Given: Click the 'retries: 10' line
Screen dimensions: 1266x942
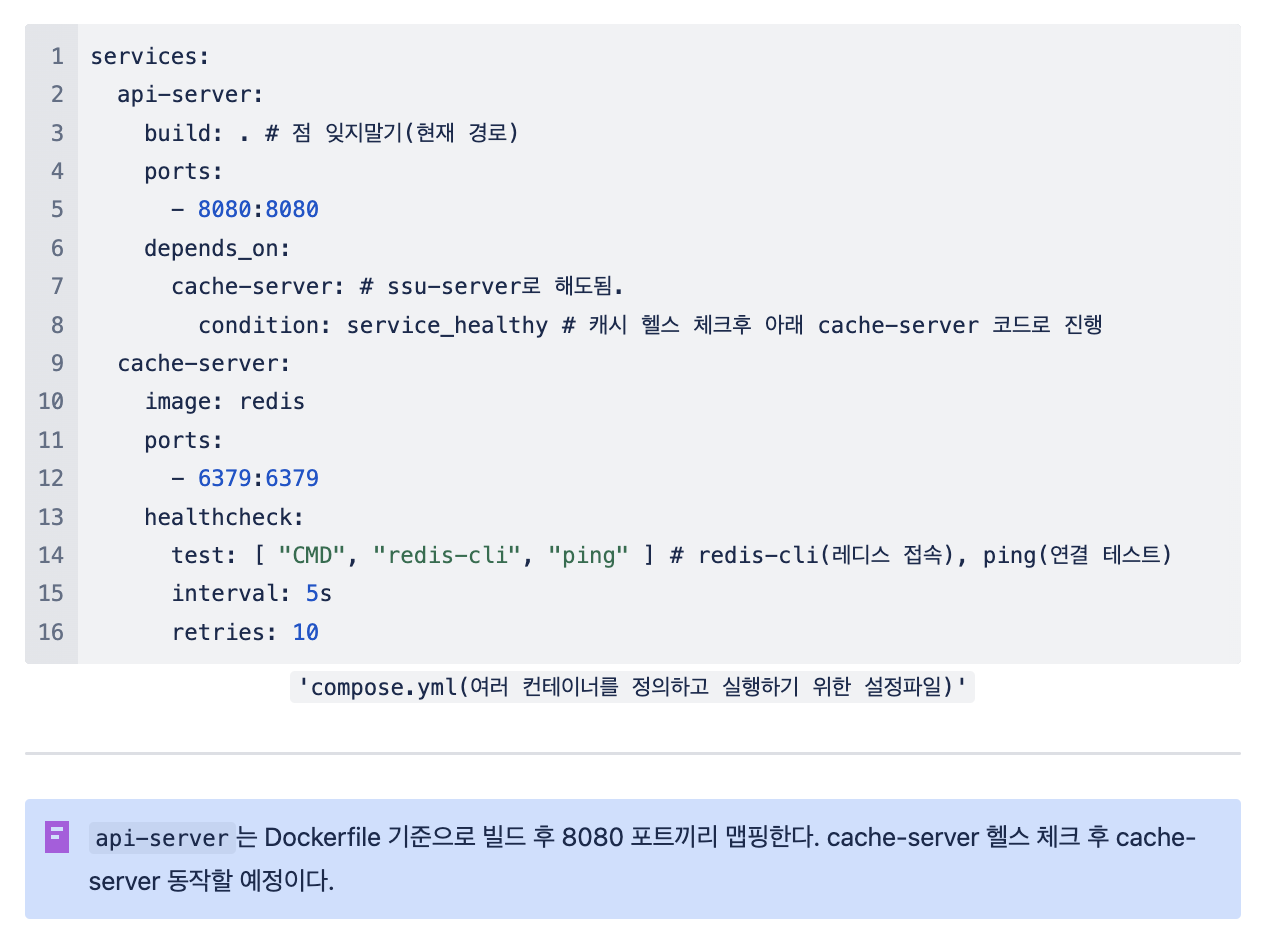Looking at the screenshot, I should click(x=245, y=632).
